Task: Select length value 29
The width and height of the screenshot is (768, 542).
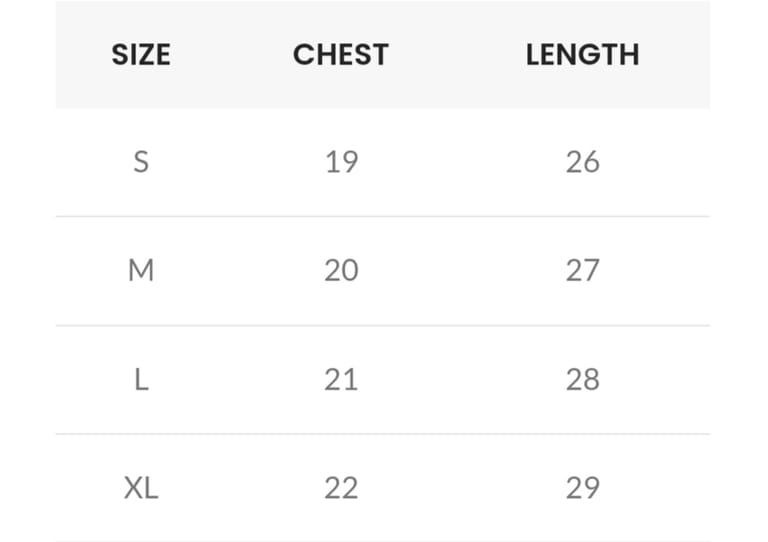Action: [582, 488]
